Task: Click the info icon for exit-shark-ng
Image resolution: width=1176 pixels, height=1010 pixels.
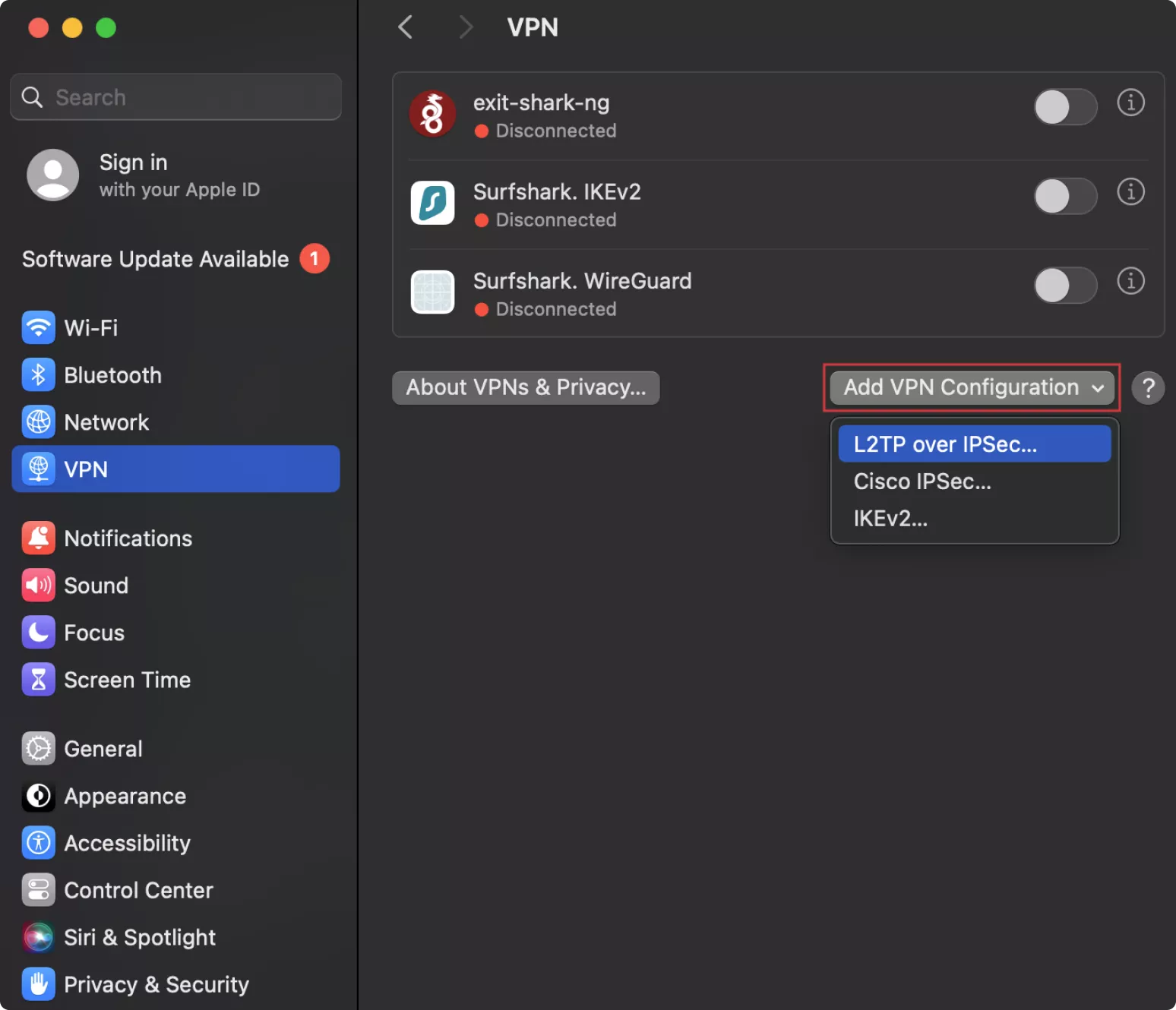Action: 1130,103
